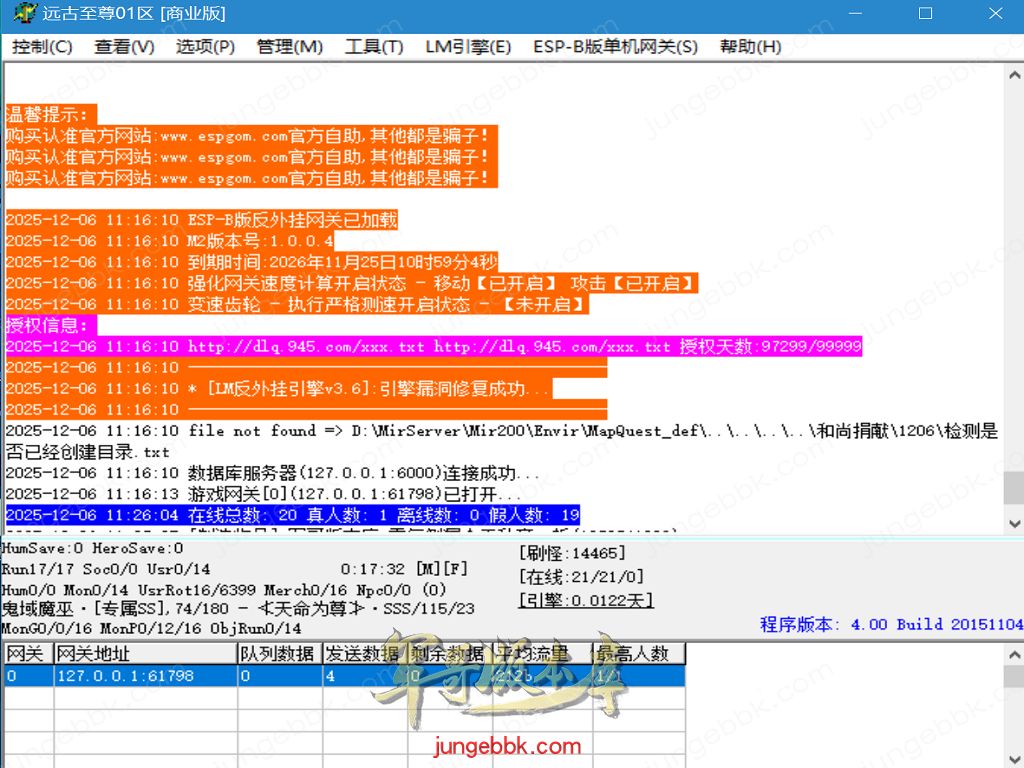
Task: Maximize the 远古至尊01区 window
Action: (x=925, y=14)
